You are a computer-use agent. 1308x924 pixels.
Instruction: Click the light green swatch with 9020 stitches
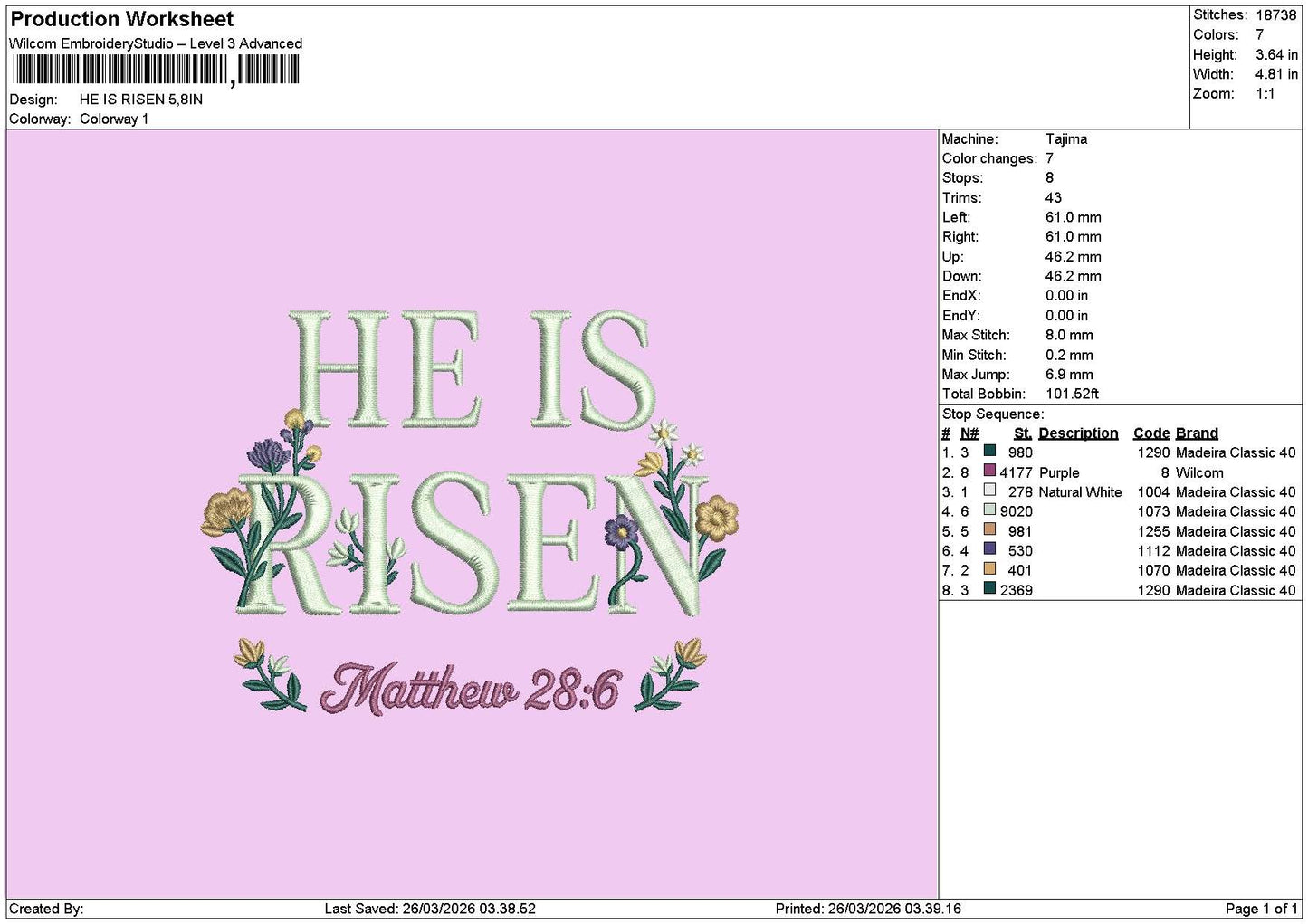(x=989, y=510)
